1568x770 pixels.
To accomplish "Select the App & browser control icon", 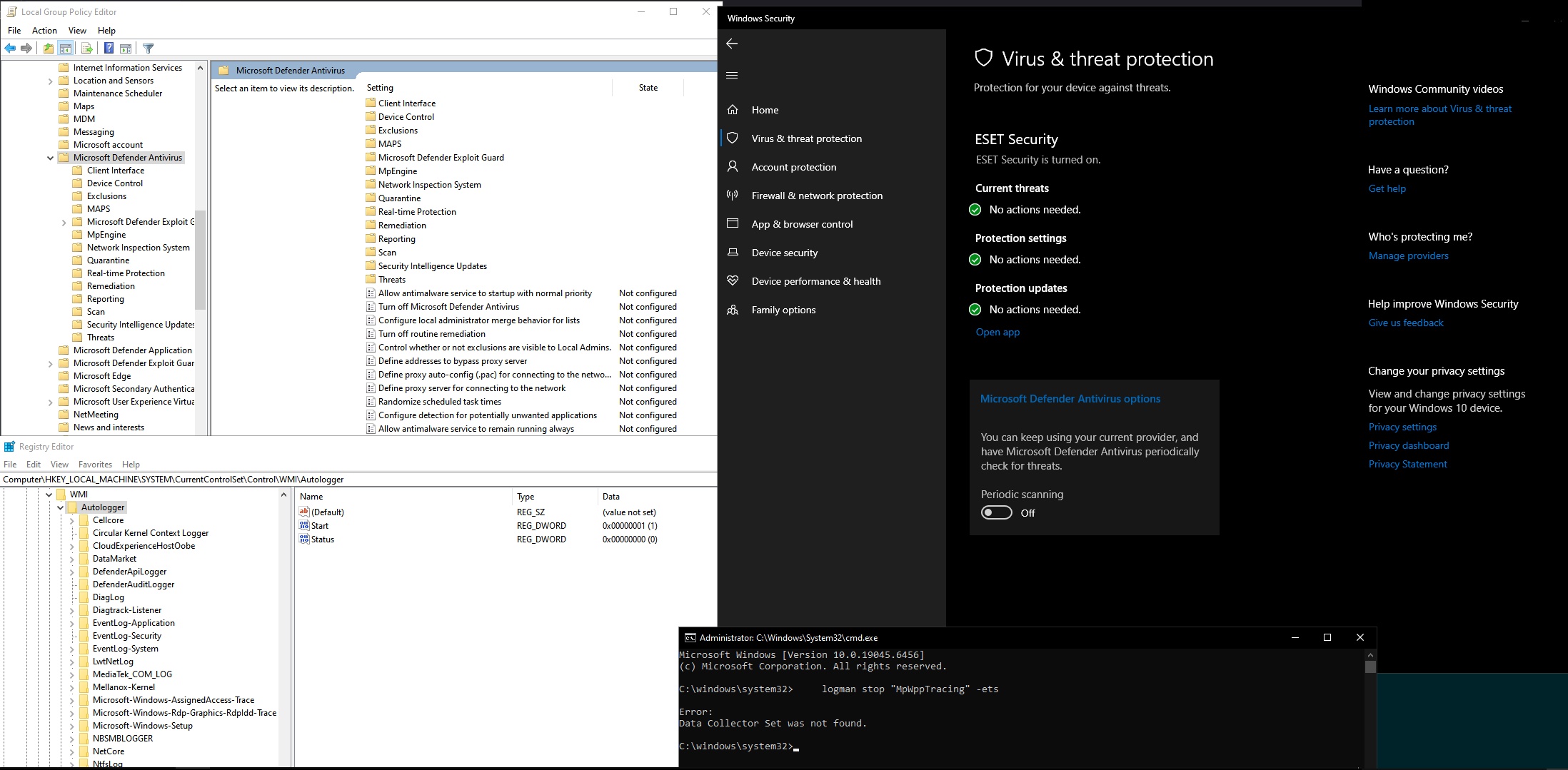I will point(733,223).
